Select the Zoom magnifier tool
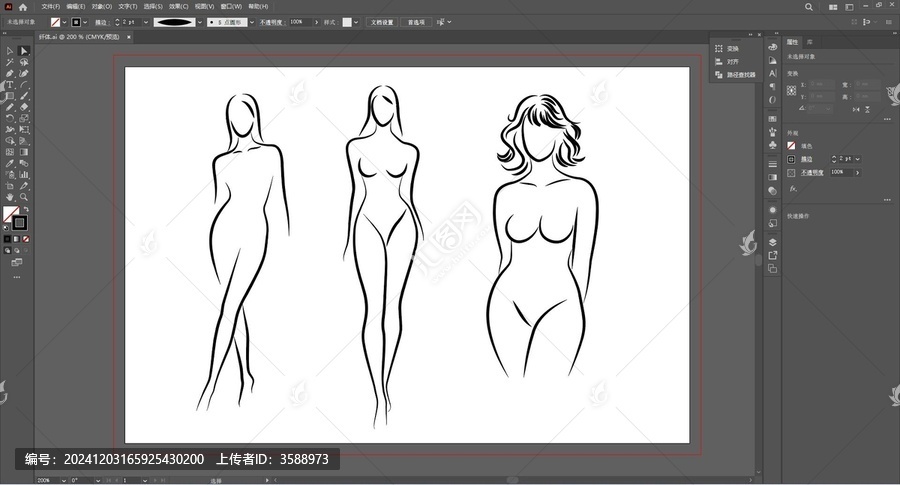Viewport: 900px width, 485px height. click(24, 197)
